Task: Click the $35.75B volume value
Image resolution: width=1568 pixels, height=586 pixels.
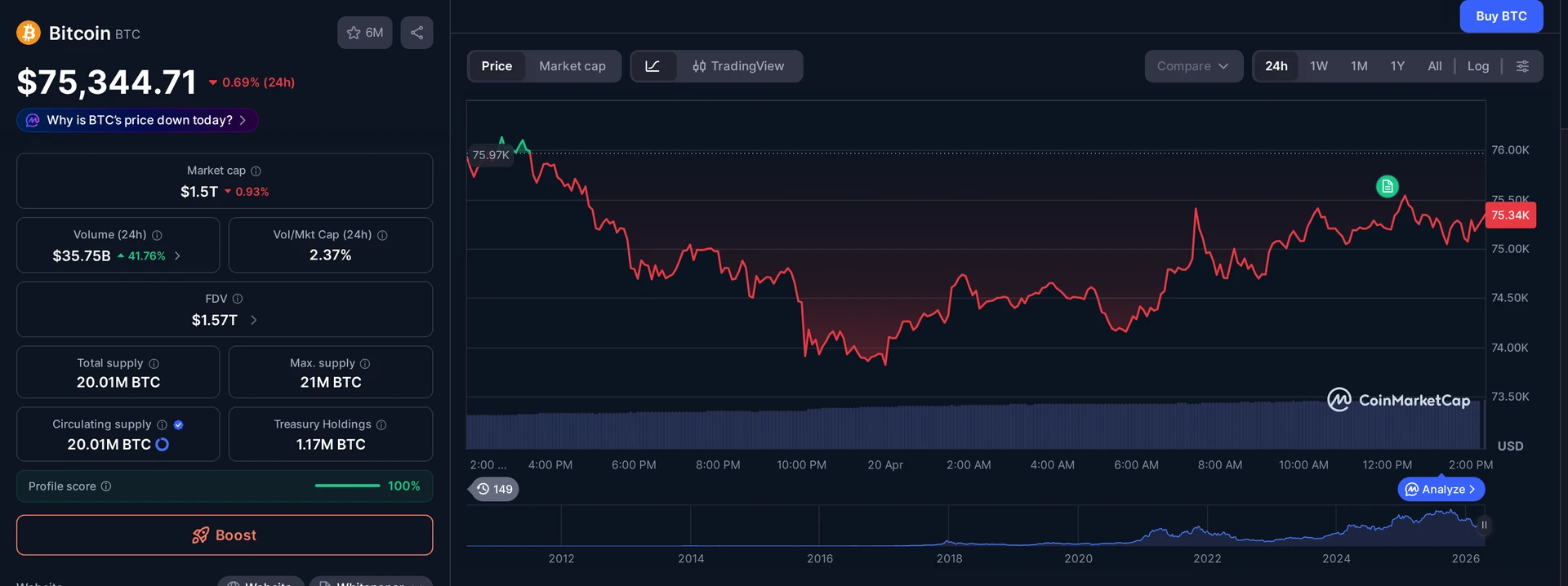Action: click(82, 255)
